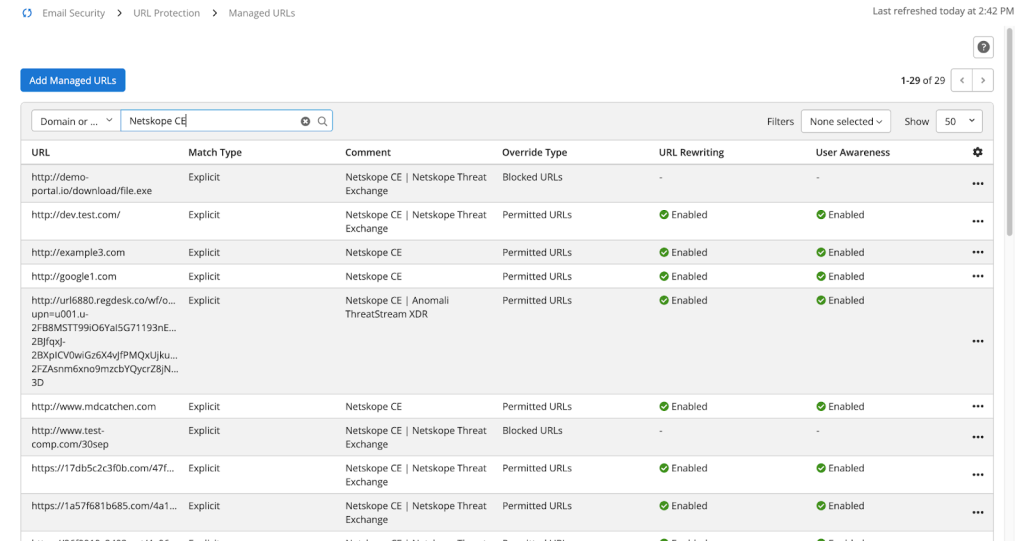The width and height of the screenshot is (1024, 541).
Task: Sort by URL Rewriting column header
Action: pos(692,152)
